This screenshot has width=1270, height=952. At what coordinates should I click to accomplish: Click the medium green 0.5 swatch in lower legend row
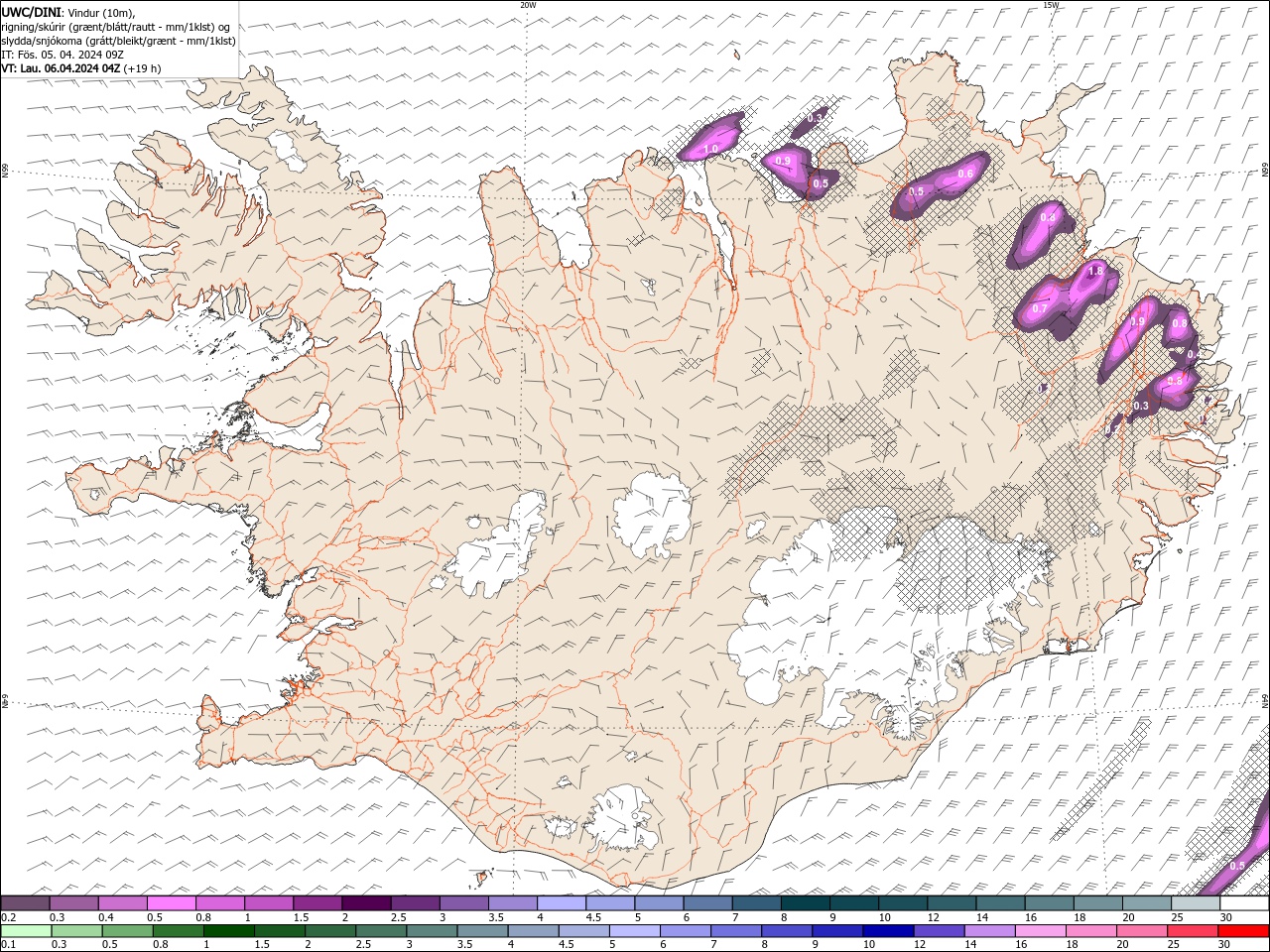[x=128, y=931]
